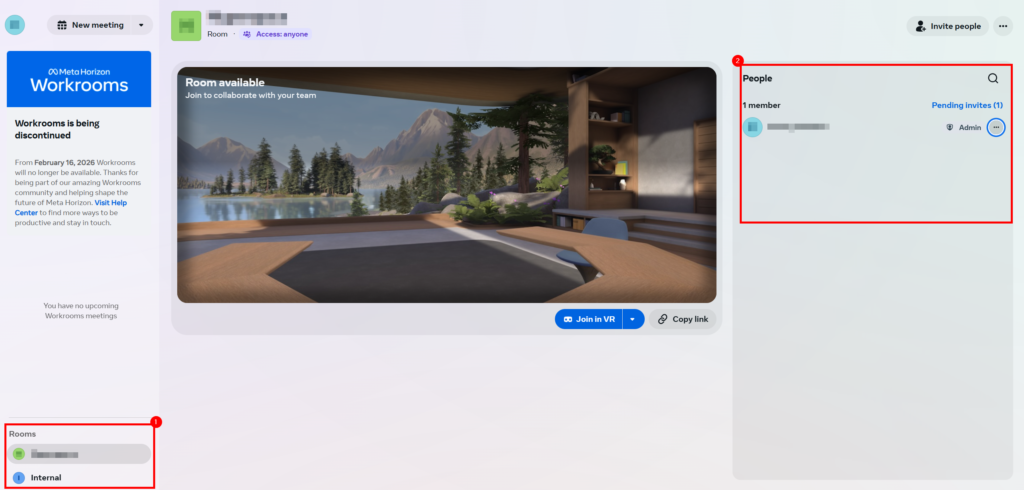Click the Meta Horizon Workrooms banner

coord(79,79)
